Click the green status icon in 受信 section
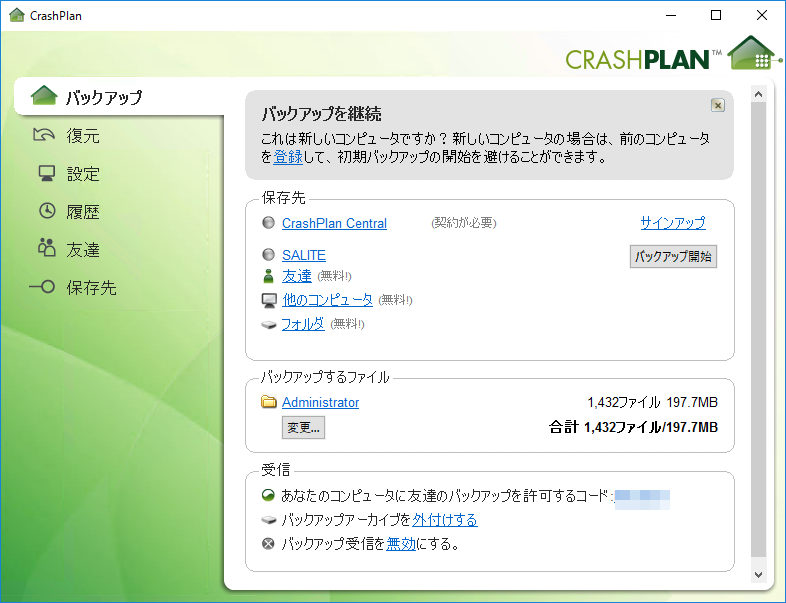This screenshot has width=786, height=603. click(269, 495)
